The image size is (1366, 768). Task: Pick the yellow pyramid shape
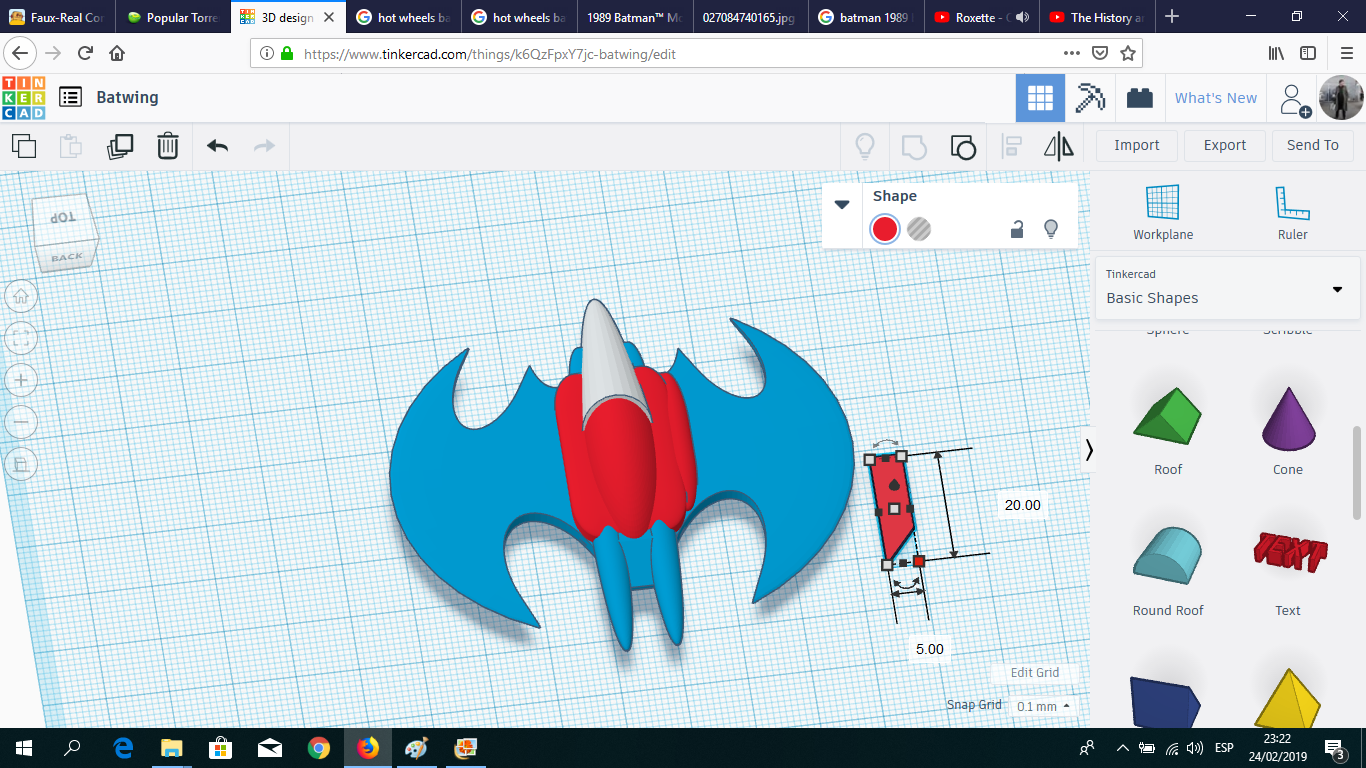click(x=1288, y=699)
